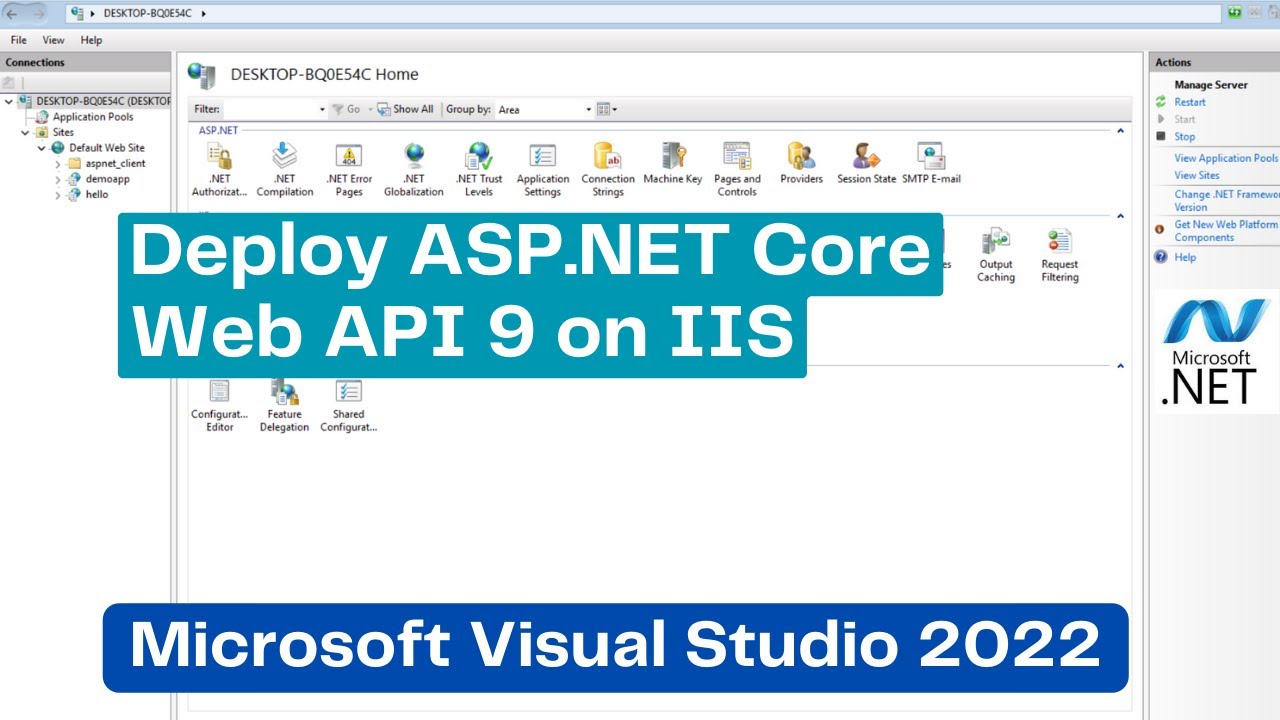This screenshot has width=1280, height=720.
Task: Expand the demoapp application node
Action: pyautogui.click(x=58, y=179)
